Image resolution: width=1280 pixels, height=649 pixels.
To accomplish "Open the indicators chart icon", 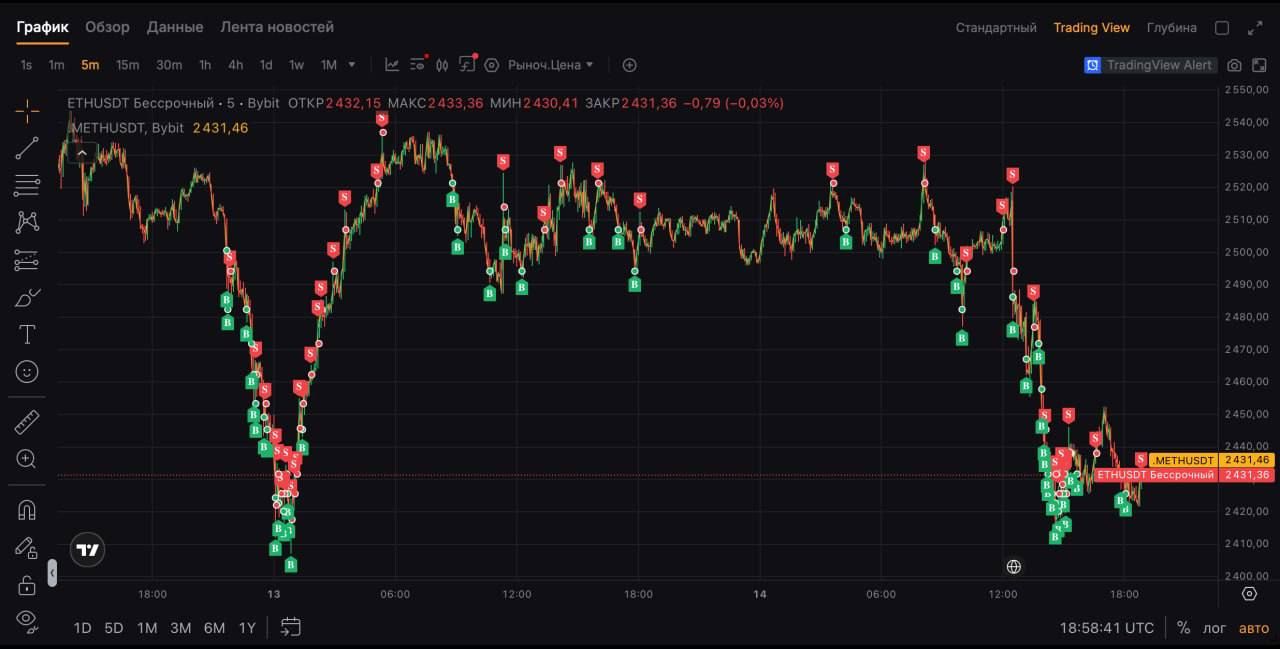I will 392,65.
